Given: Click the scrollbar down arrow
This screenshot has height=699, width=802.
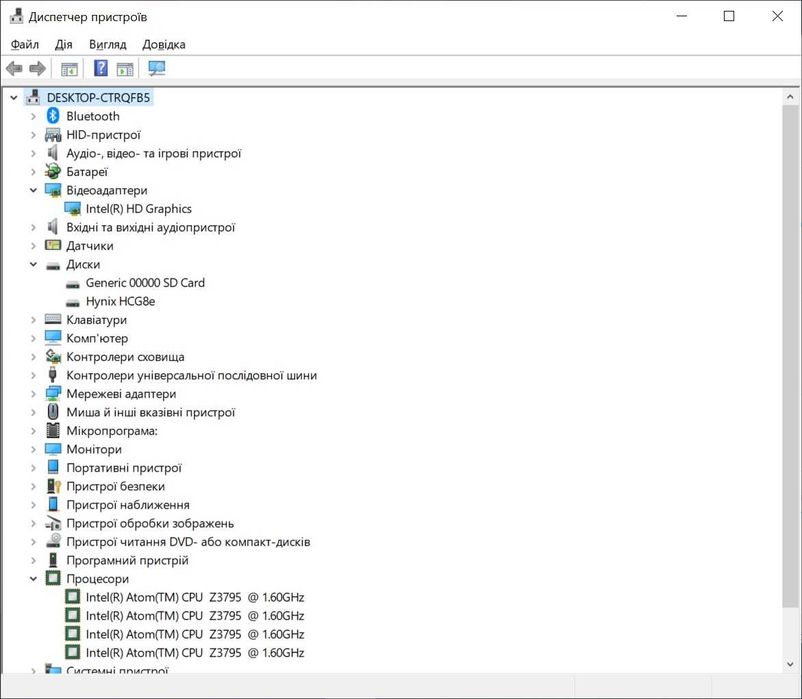Looking at the screenshot, I should (790, 664).
